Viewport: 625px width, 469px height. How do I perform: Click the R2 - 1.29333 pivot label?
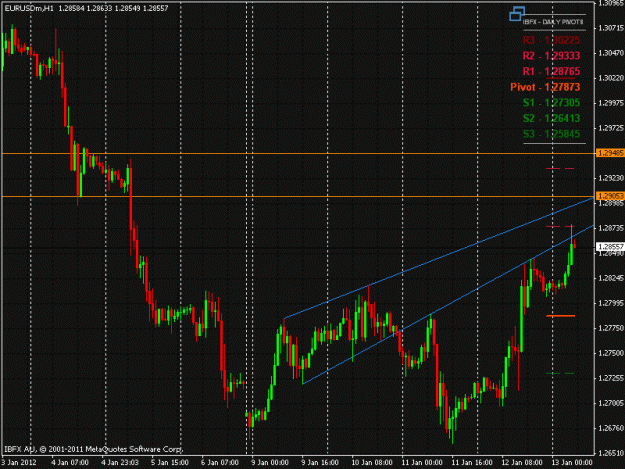(551, 56)
